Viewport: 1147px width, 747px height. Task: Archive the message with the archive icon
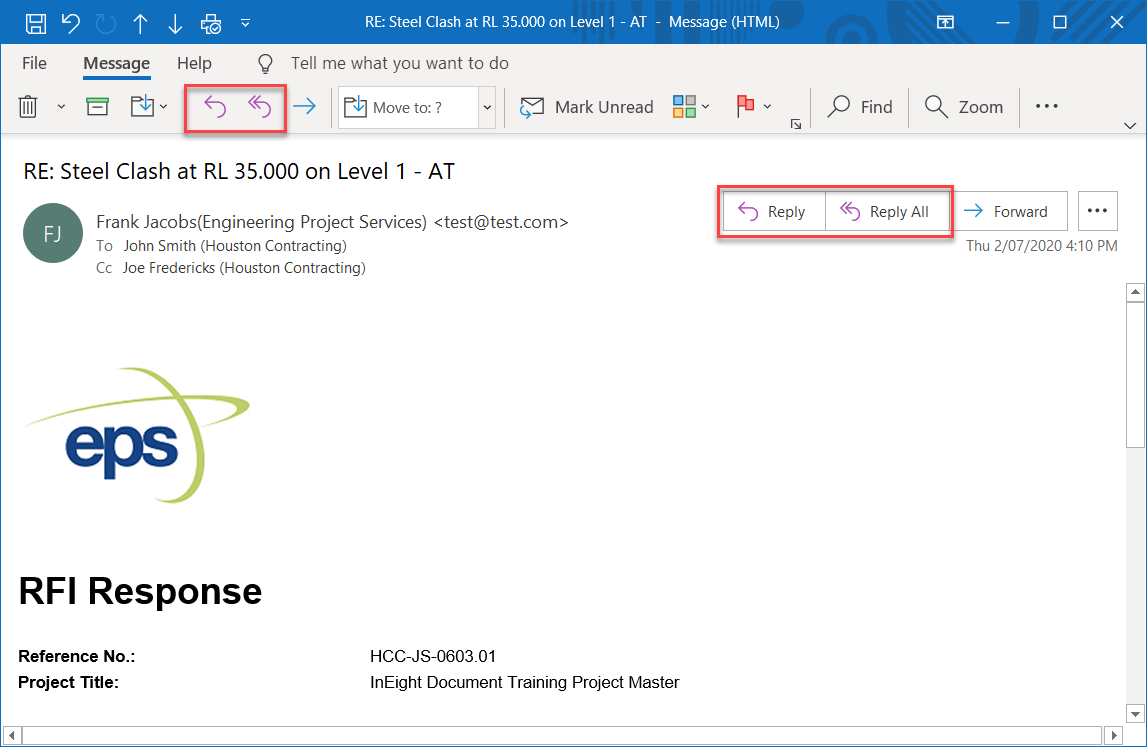(97, 106)
